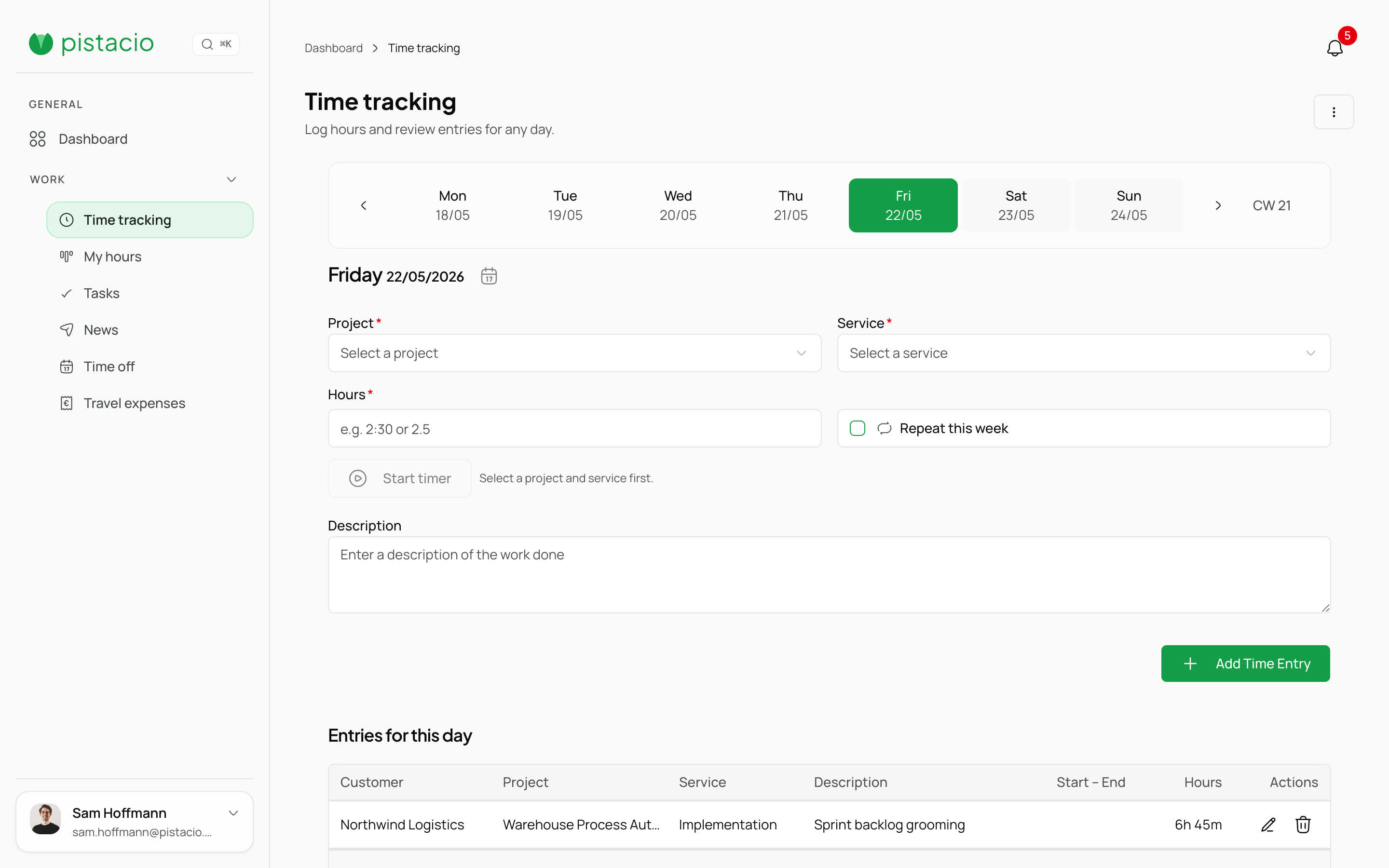
Task: Open Dashboard in the sidebar
Action: pyautogui.click(x=135, y=139)
